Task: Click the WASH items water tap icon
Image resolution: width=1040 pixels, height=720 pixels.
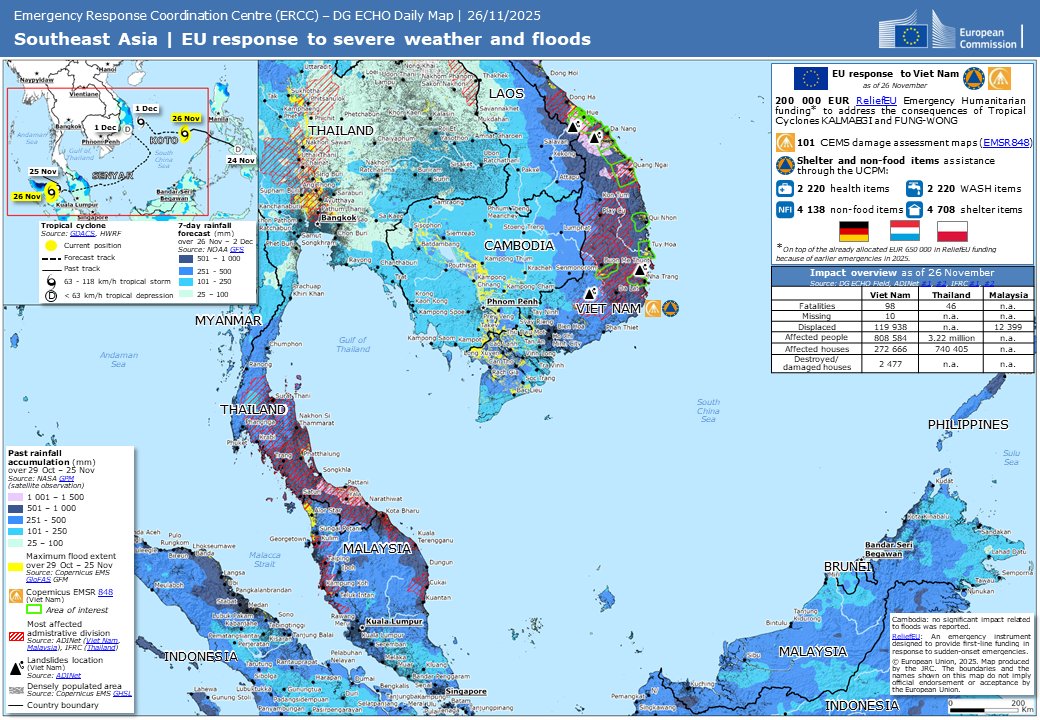Action: tap(914, 188)
